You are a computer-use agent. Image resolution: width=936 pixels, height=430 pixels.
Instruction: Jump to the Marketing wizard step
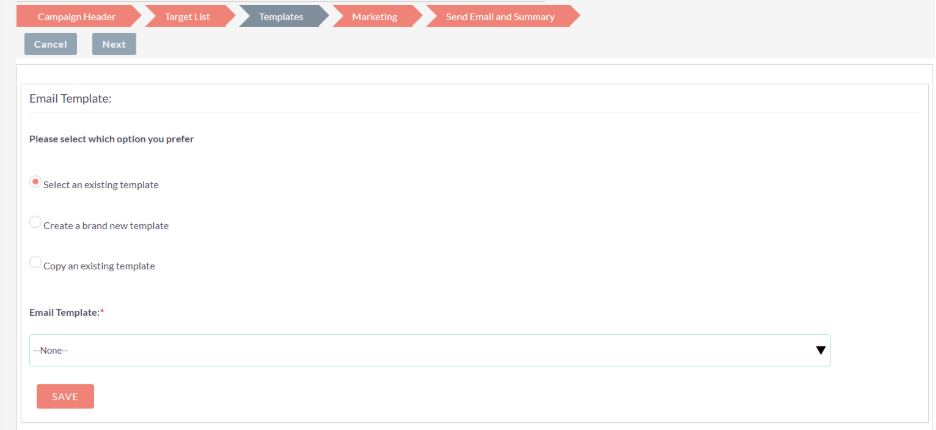point(374,17)
